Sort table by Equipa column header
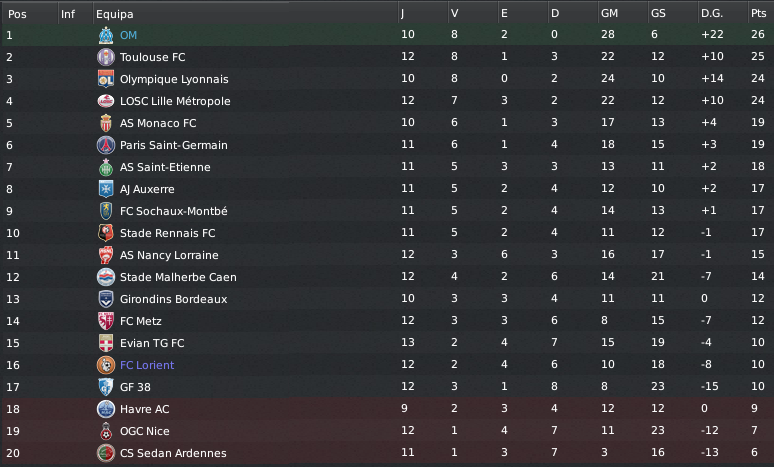Image resolution: width=774 pixels, height=467 pixels. (115, 14)
